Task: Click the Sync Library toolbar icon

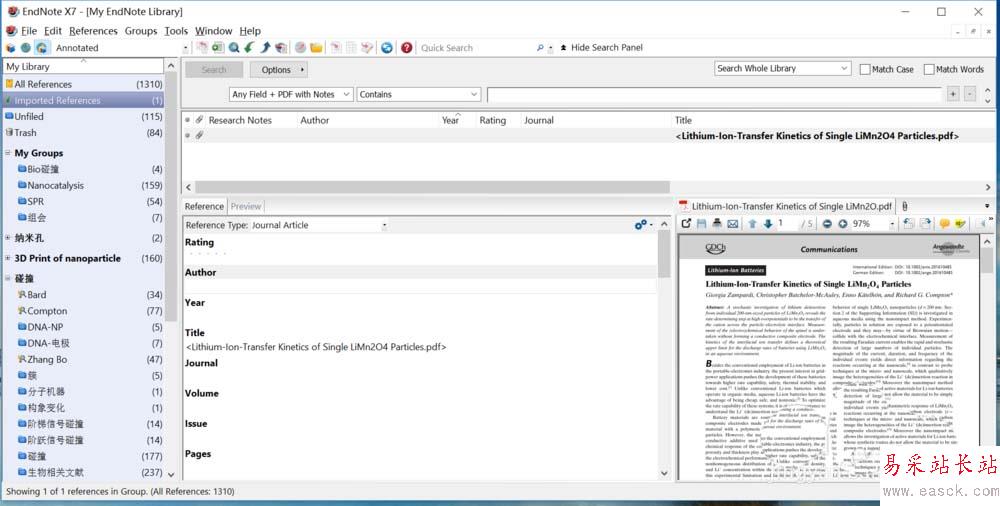Action: click(x=386, y=48)
